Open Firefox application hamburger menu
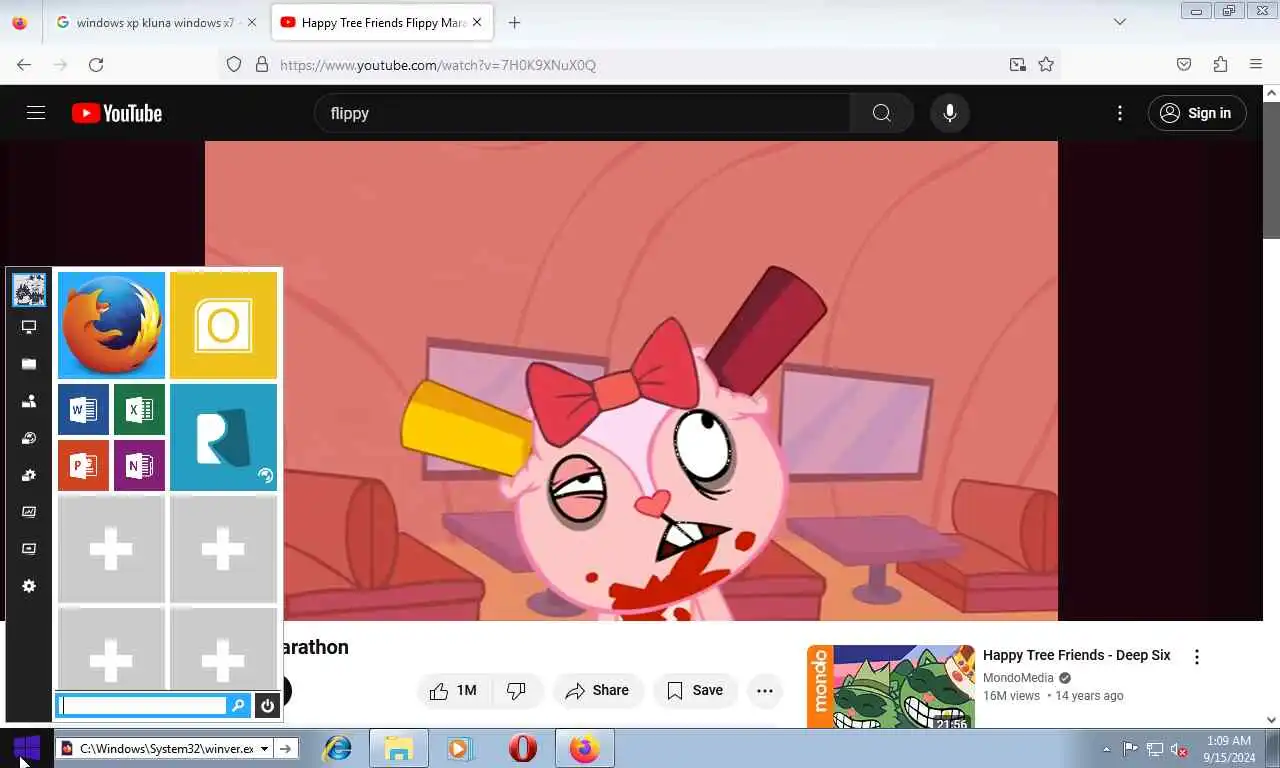Screen dimensions: 1280x768 click(x=1256, y=64)
